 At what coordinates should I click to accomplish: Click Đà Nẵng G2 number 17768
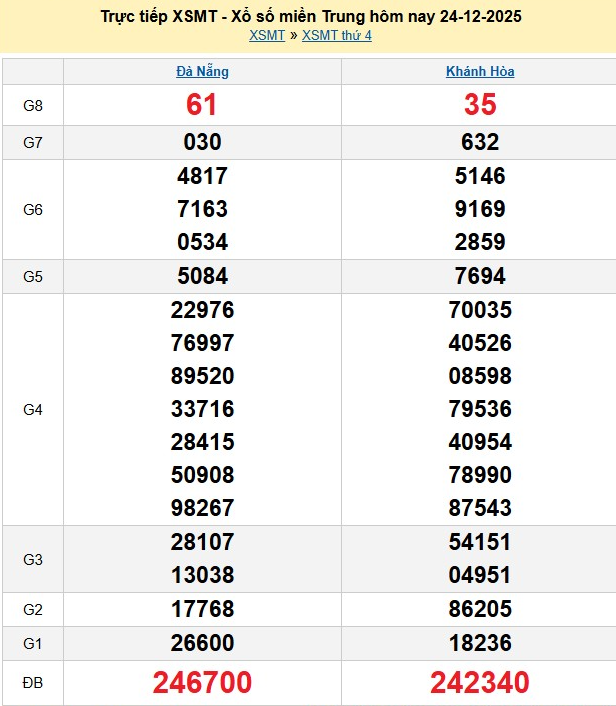(202, 609)
